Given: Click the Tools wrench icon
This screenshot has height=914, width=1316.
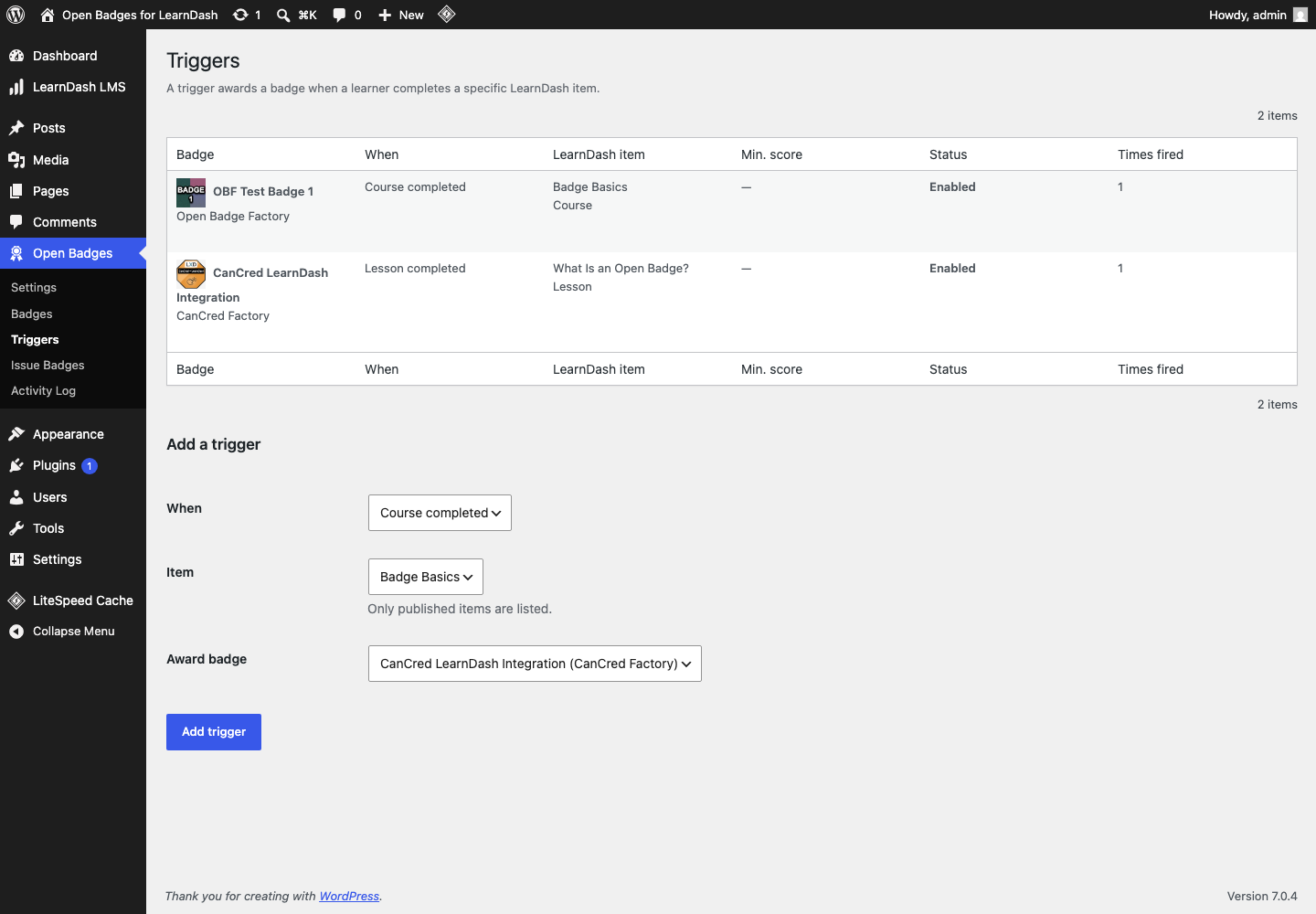Looking at the screenshot, I should coord(16,528).
